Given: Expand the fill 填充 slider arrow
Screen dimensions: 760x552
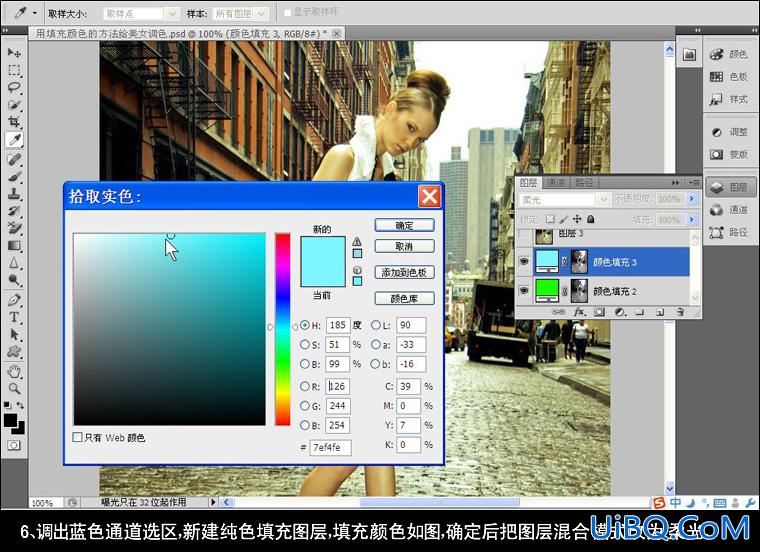Looking at the screenshot, I should click(x=692, y=220).
